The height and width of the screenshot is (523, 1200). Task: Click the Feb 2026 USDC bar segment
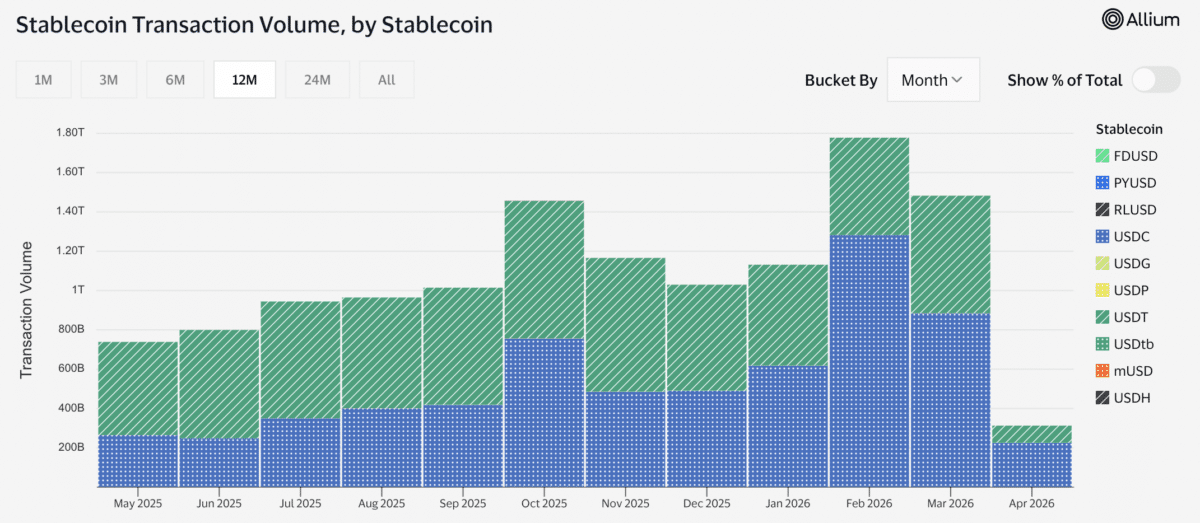pyautogui.click(x=869, y=360)
